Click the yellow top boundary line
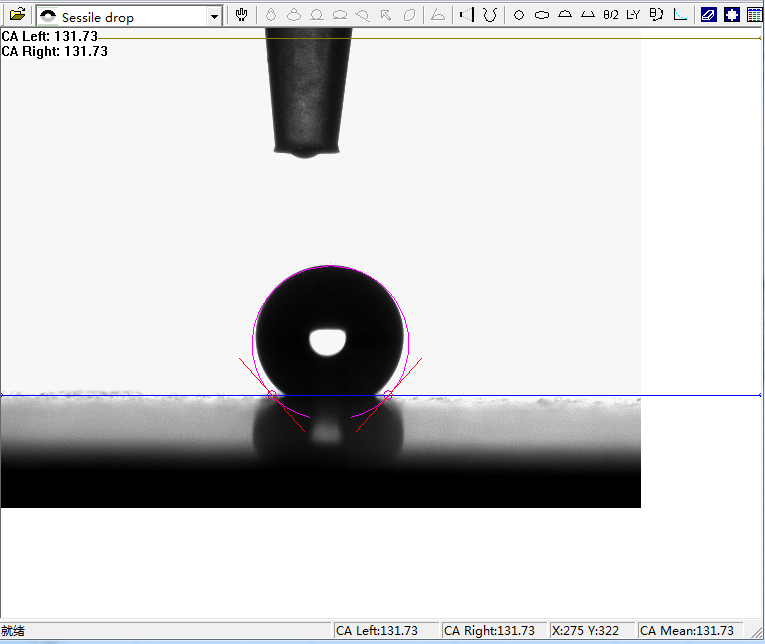765x644 pixels. (500, 39)
